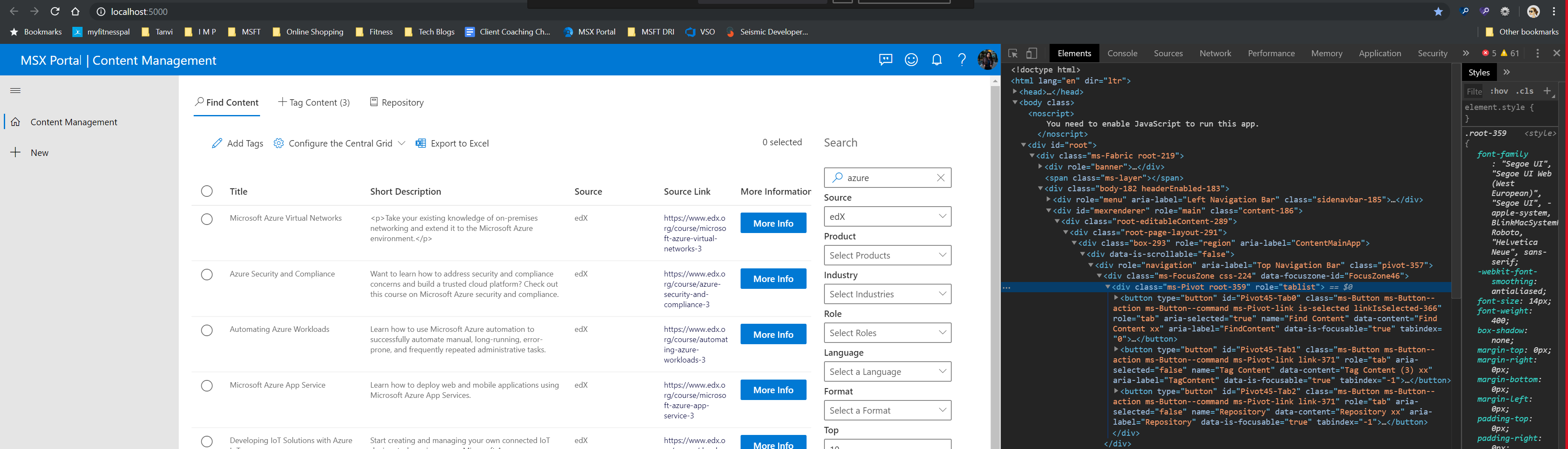Switch to DevTools Network tab
Viewport: 1568px width, 449px height.
coord(1215,54)
